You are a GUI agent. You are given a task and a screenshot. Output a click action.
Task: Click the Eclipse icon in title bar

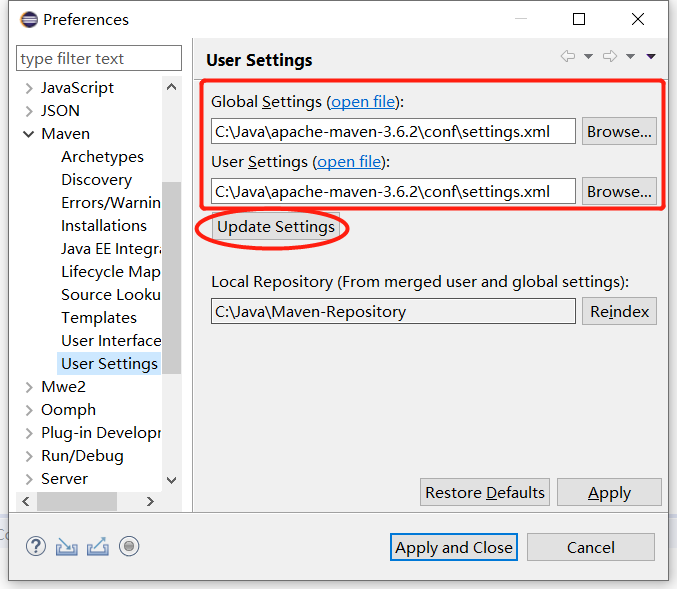pyautogui.click(x=29, y=19)
